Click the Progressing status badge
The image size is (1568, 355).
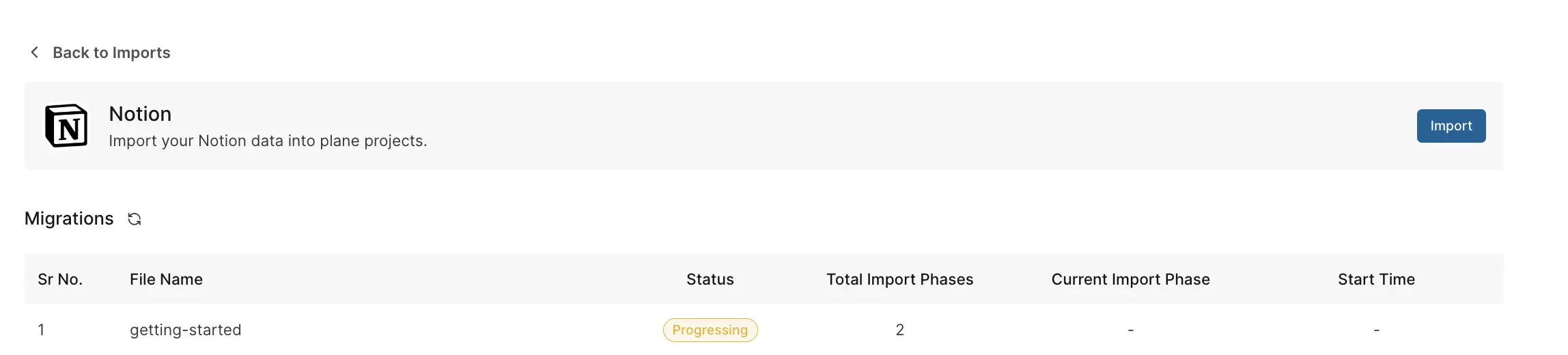[x=710, y=330]
